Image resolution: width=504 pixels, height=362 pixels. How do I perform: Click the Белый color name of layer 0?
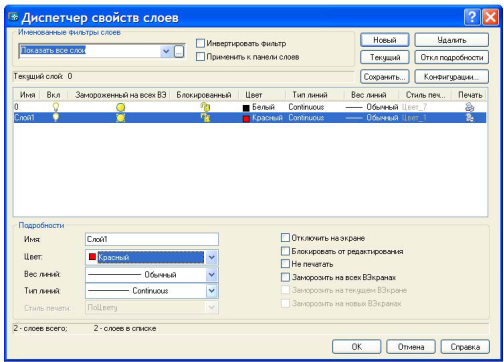coord(263,107)
